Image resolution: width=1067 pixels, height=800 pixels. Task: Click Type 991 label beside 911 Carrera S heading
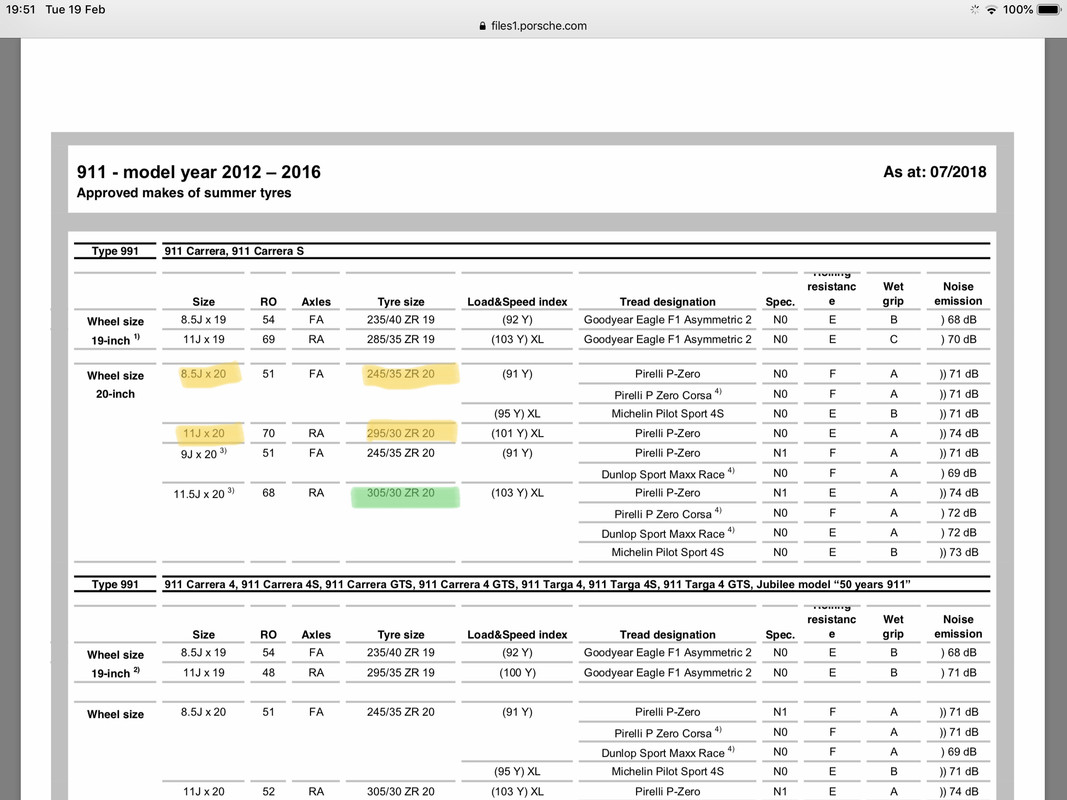115,251
